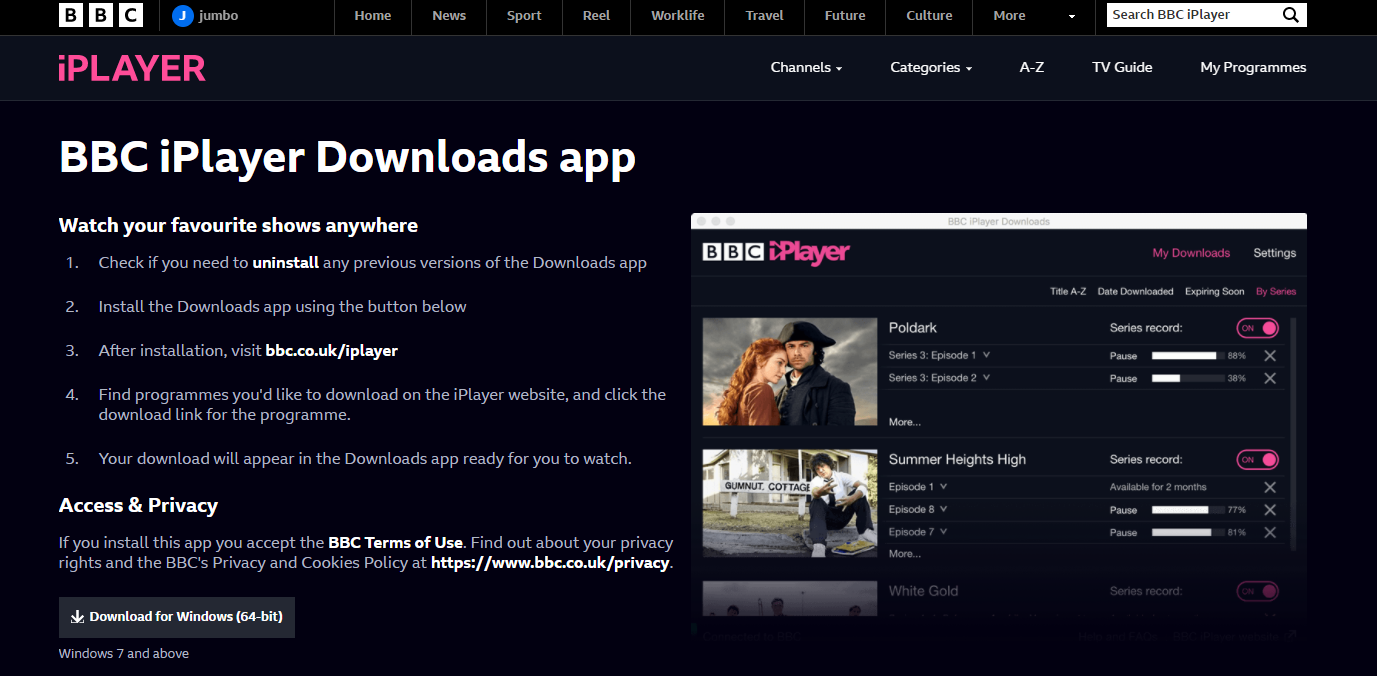Go to My Programmes
The height and width of the screenshot is (676, 1377).
pos(1253,68)
